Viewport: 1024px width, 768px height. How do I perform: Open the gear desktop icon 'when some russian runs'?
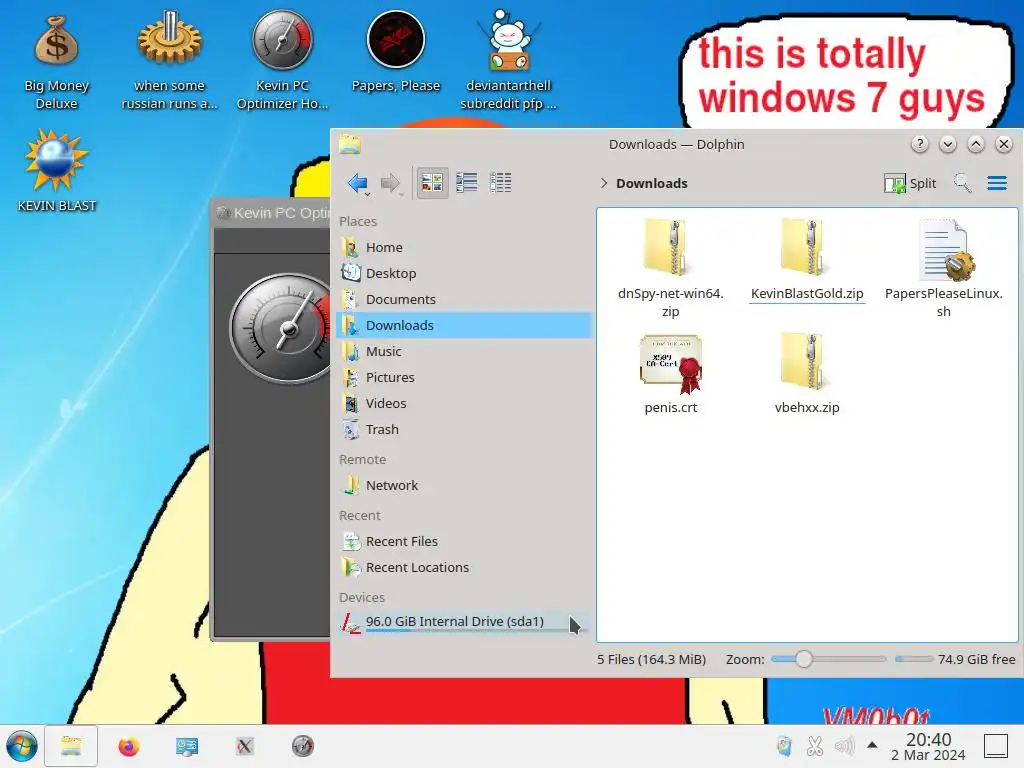(x=170, y=60)
